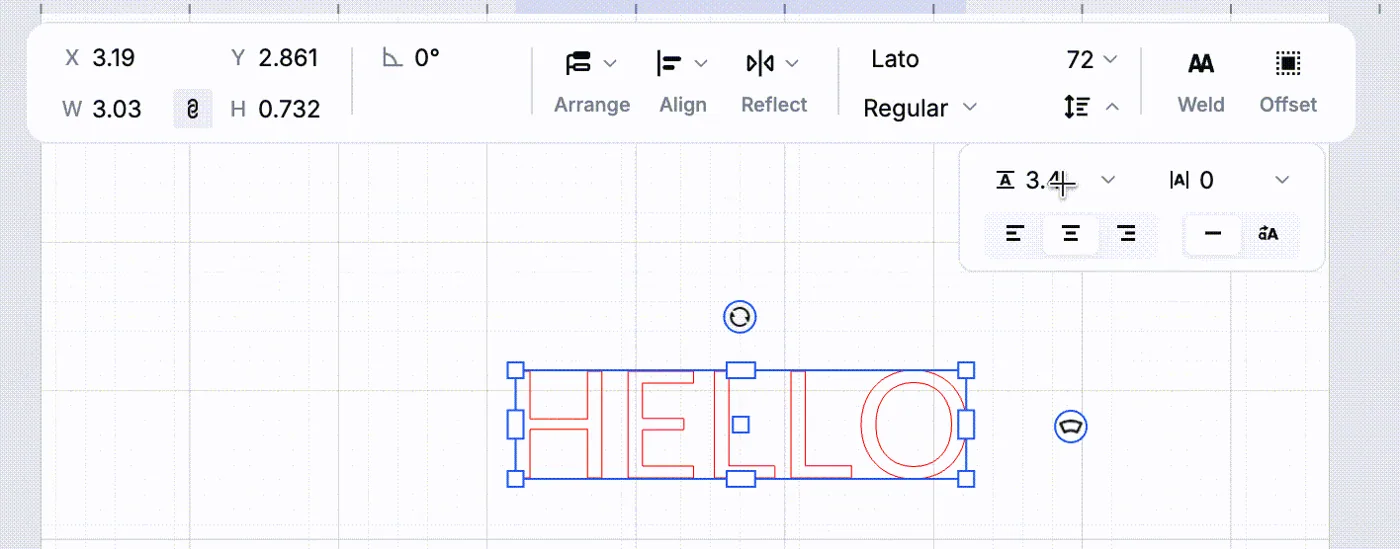The height and width of the screenshot is (549, 1400).
Task: Select center text alignment
Action: (1071, 234)
